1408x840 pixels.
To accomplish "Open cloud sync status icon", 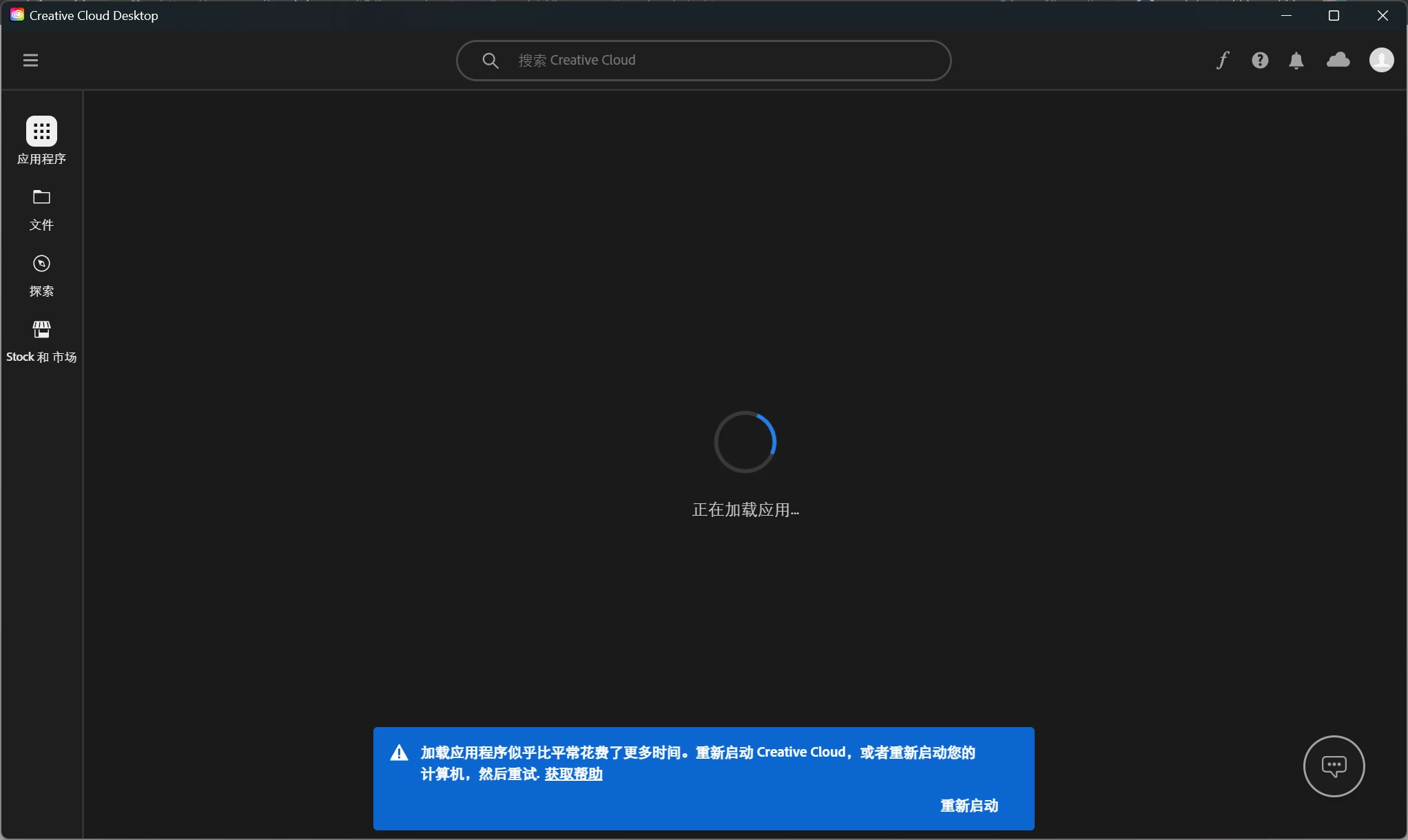I will pyautogui.click(x=1338, y=61).
